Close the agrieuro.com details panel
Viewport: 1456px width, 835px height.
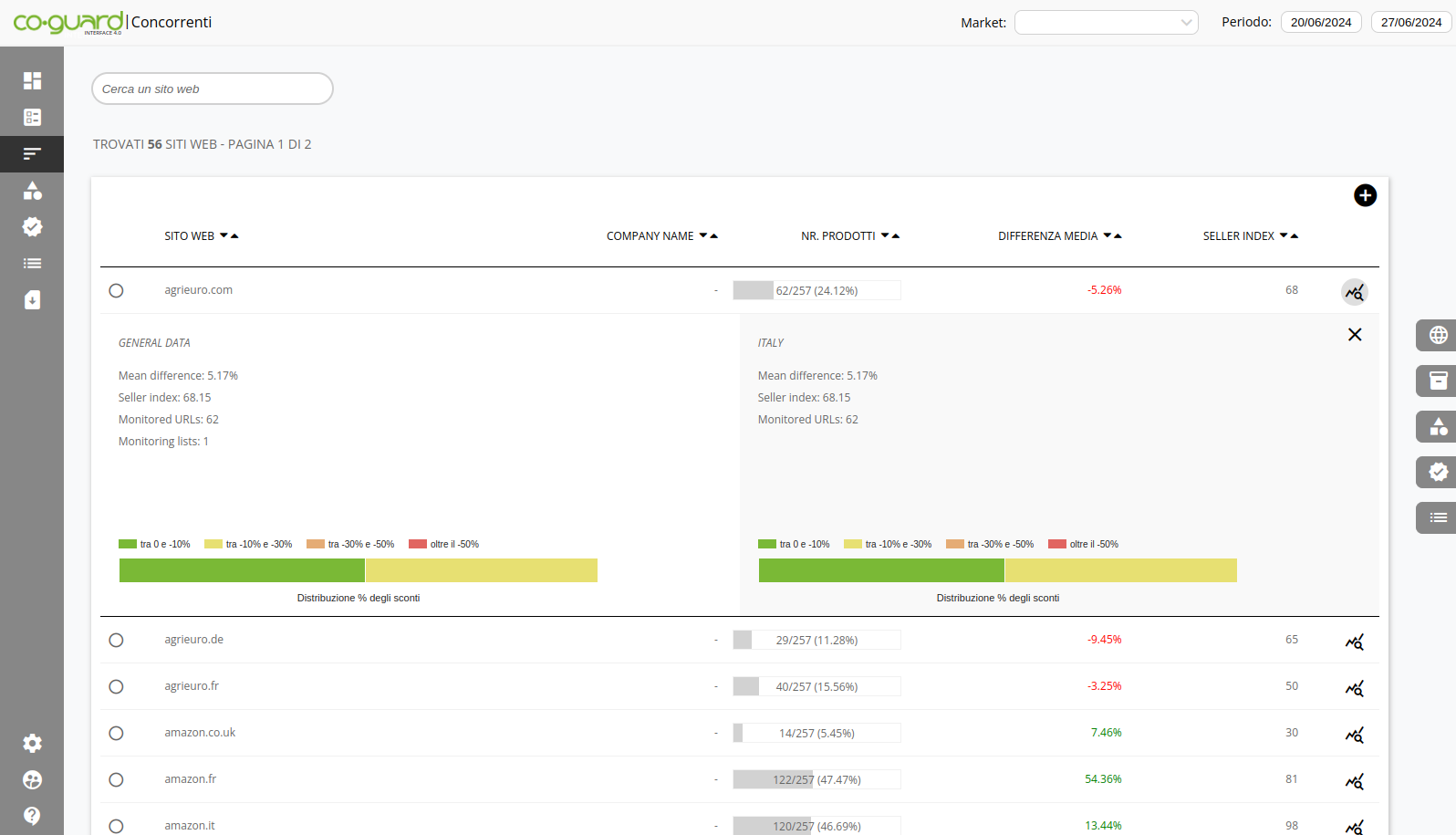tap(1355, 335)
